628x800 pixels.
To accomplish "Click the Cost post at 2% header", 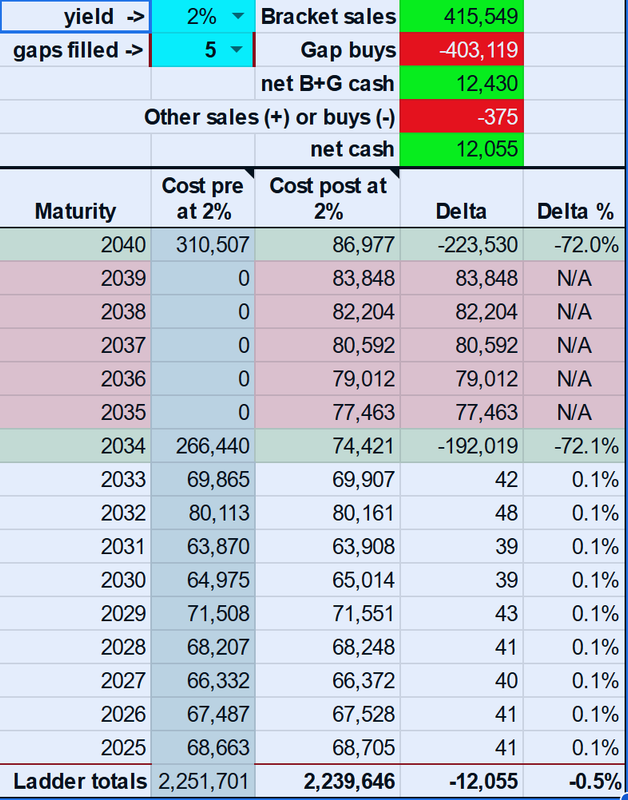I will (327, 198).
